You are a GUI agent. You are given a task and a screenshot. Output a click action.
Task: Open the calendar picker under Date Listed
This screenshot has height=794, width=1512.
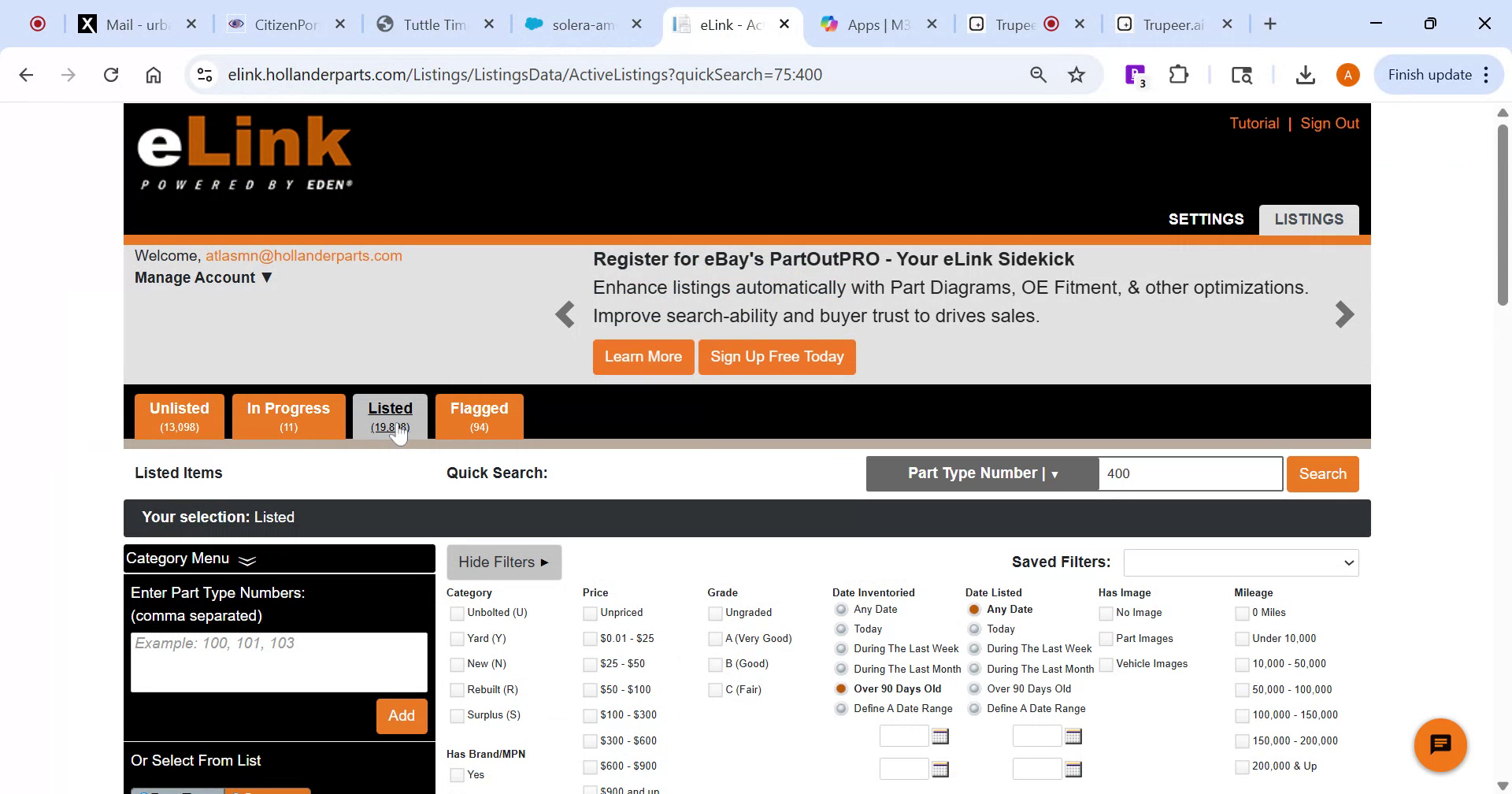tap(1073, 735)
